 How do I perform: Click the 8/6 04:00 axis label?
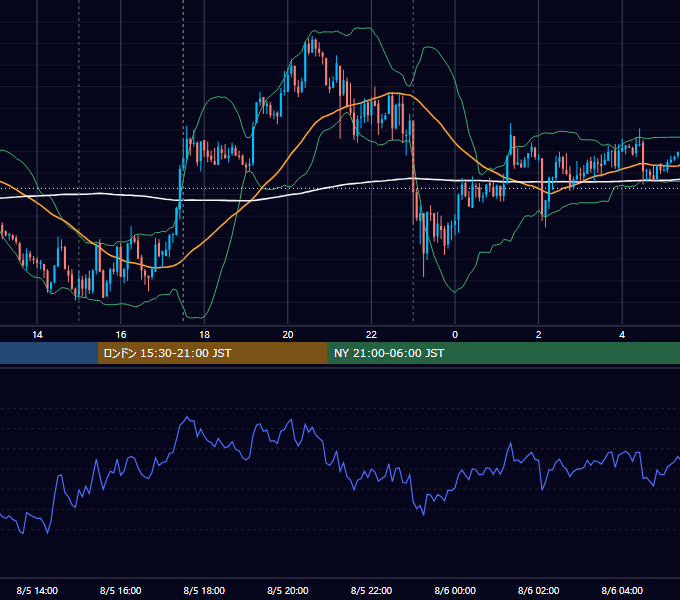(622, 590)
